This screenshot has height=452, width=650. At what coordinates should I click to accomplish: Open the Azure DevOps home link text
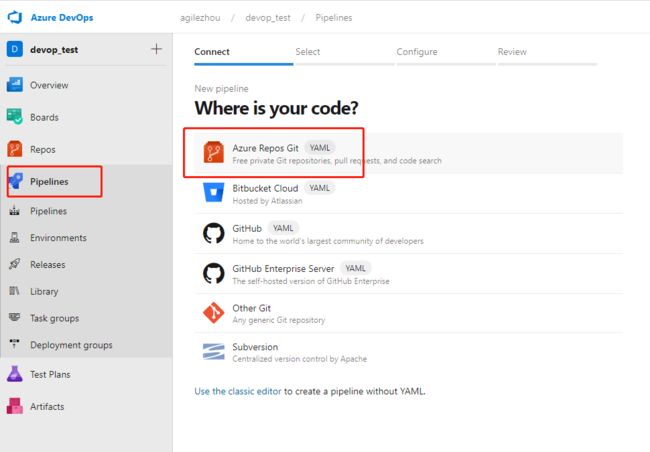(x=62, y=18)
